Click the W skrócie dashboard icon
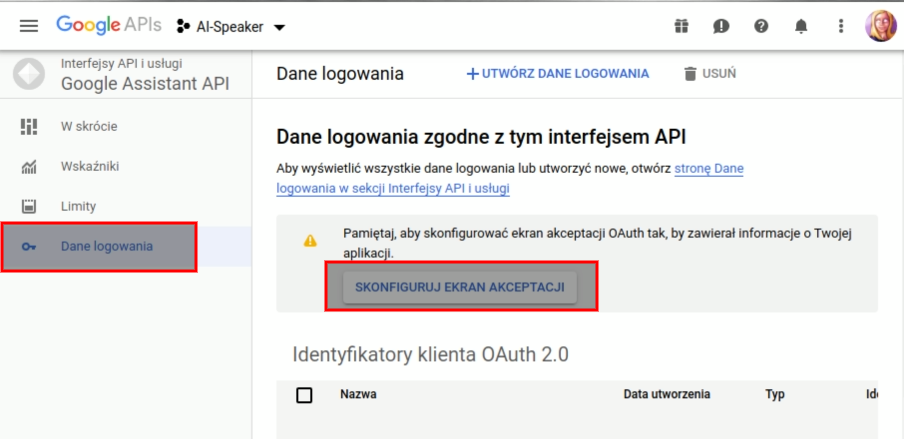904x439 pixels. pos(29,126)
